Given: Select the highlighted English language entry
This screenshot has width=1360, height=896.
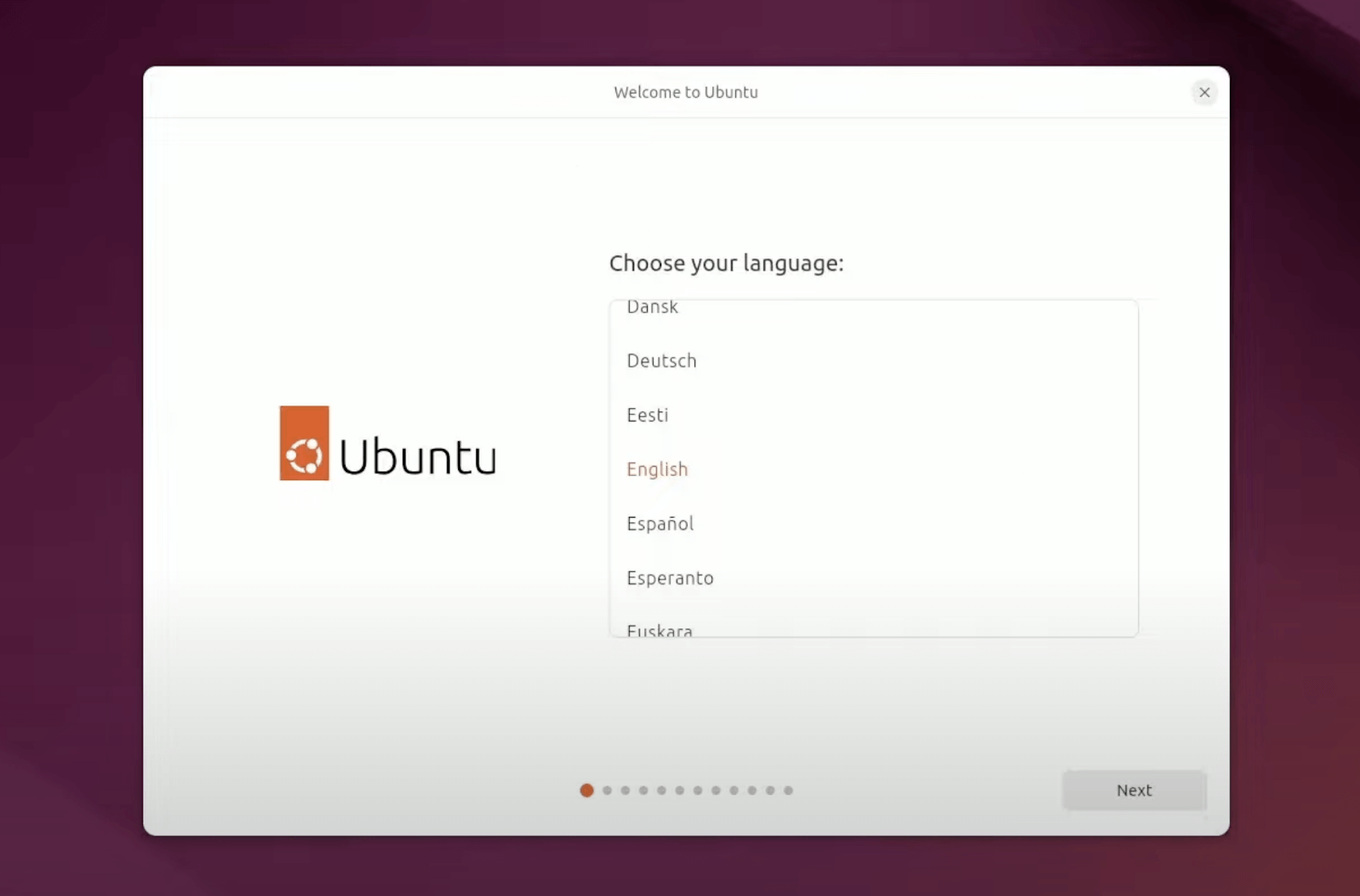Looking at the screenshot, I should pos(874,469).
